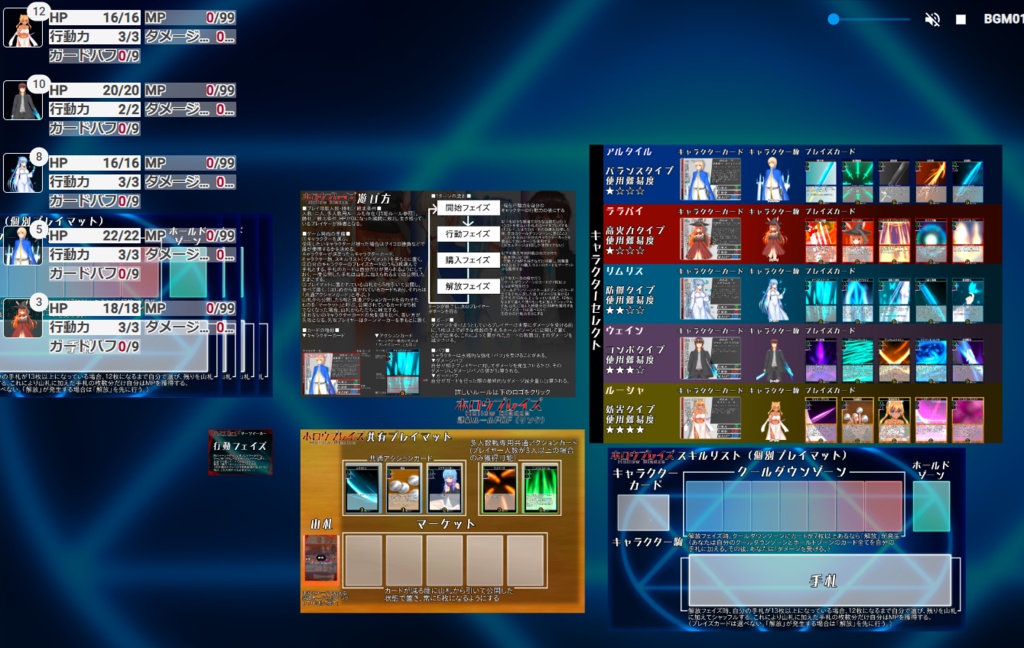The image size is (1024, 648).
Task: Select the ララバイ character card
Action: click(x=711, y=239)
